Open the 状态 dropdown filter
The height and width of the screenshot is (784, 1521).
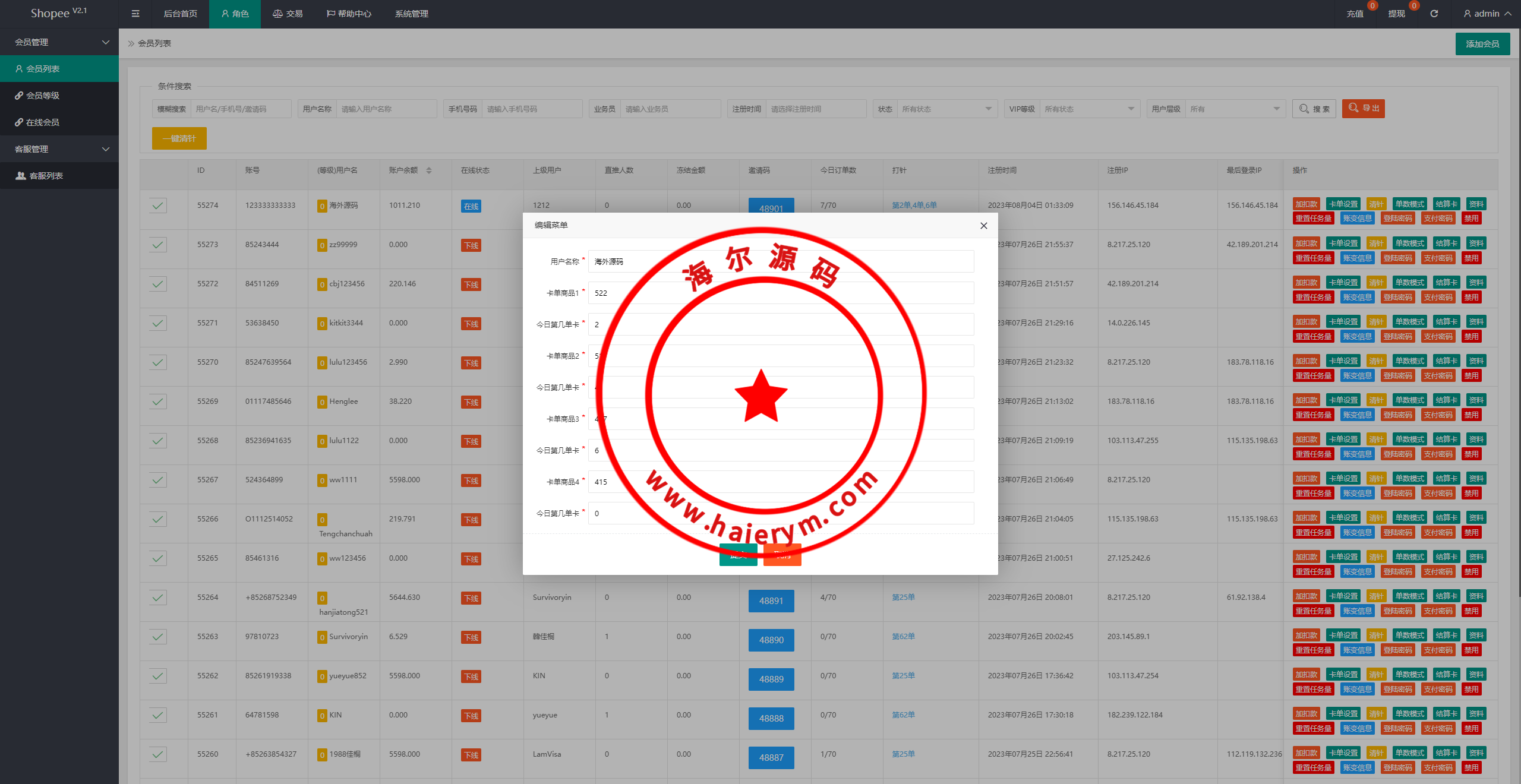click(946, 109)
